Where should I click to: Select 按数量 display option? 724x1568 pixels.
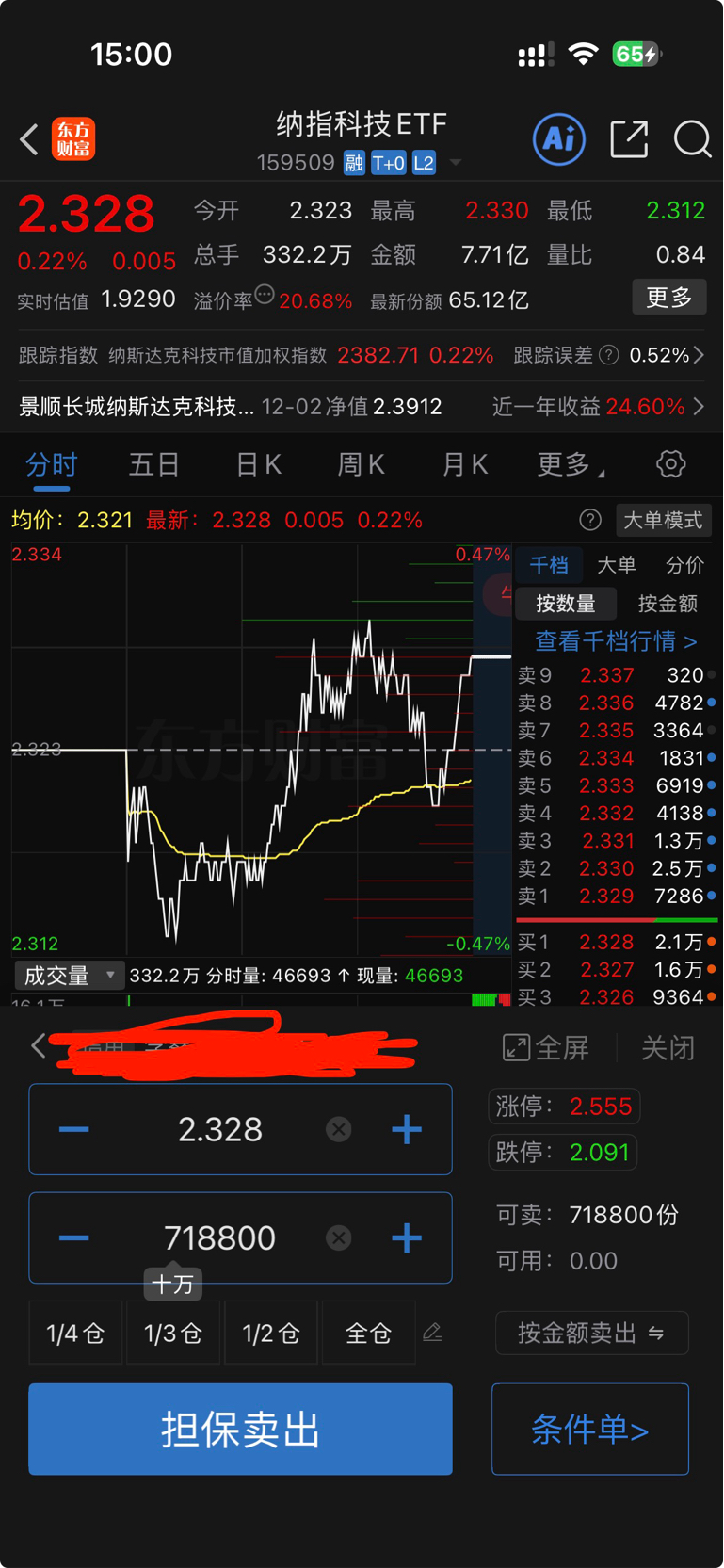coord(566,604)
